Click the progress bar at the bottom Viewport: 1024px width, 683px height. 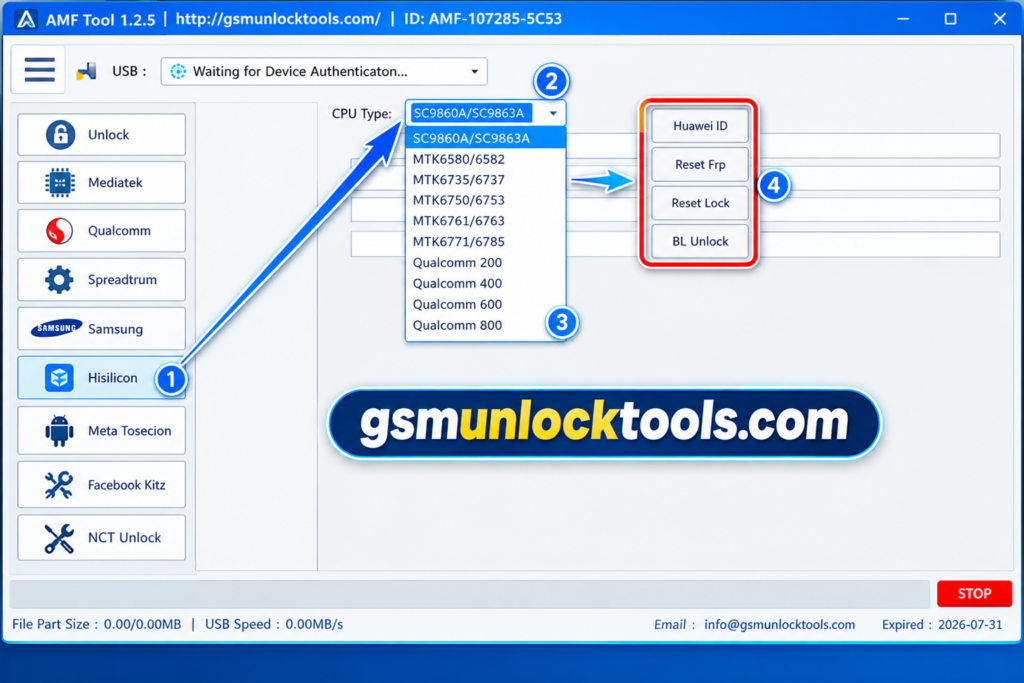pyautogui.click(x=470, y=594)
